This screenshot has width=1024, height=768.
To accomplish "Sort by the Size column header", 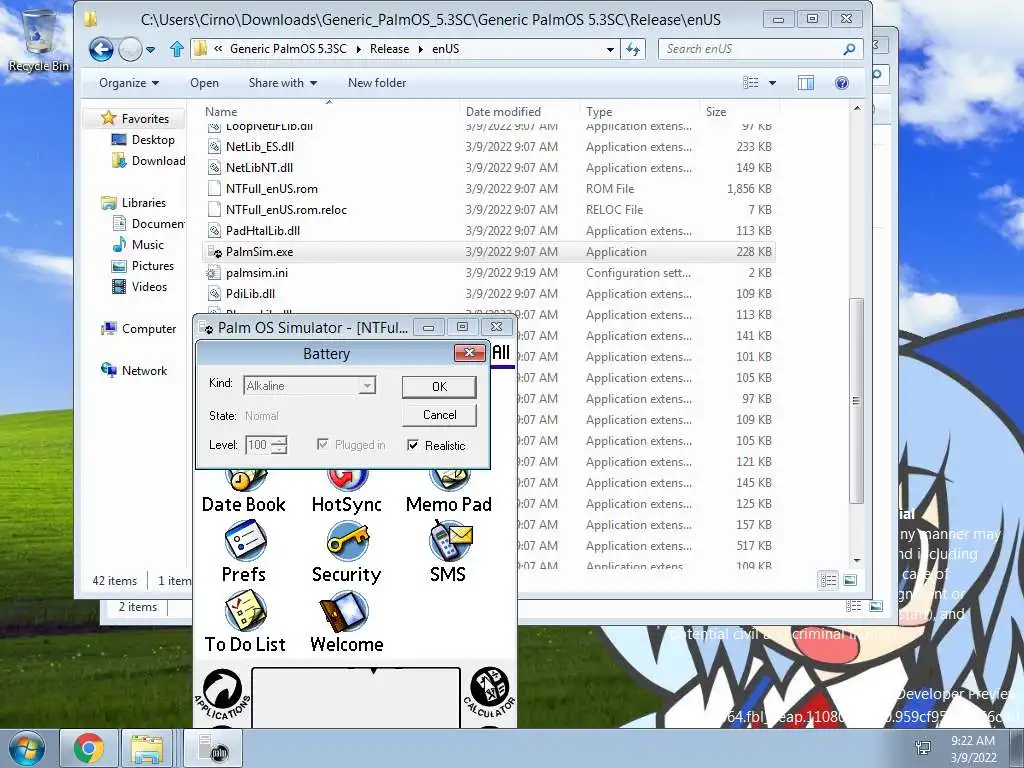I will coord(716,112).
